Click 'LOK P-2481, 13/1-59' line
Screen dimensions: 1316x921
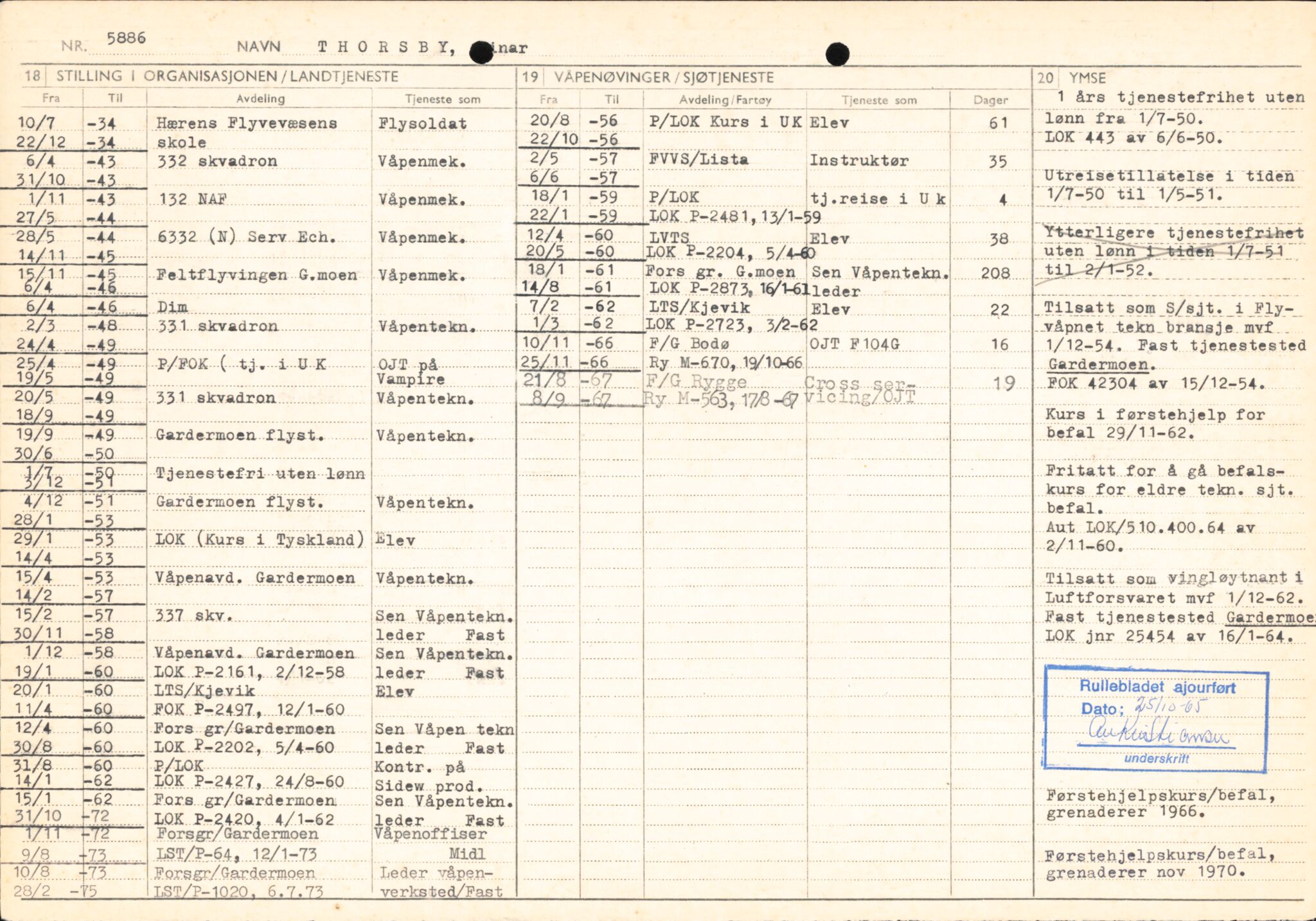point(734,217)
